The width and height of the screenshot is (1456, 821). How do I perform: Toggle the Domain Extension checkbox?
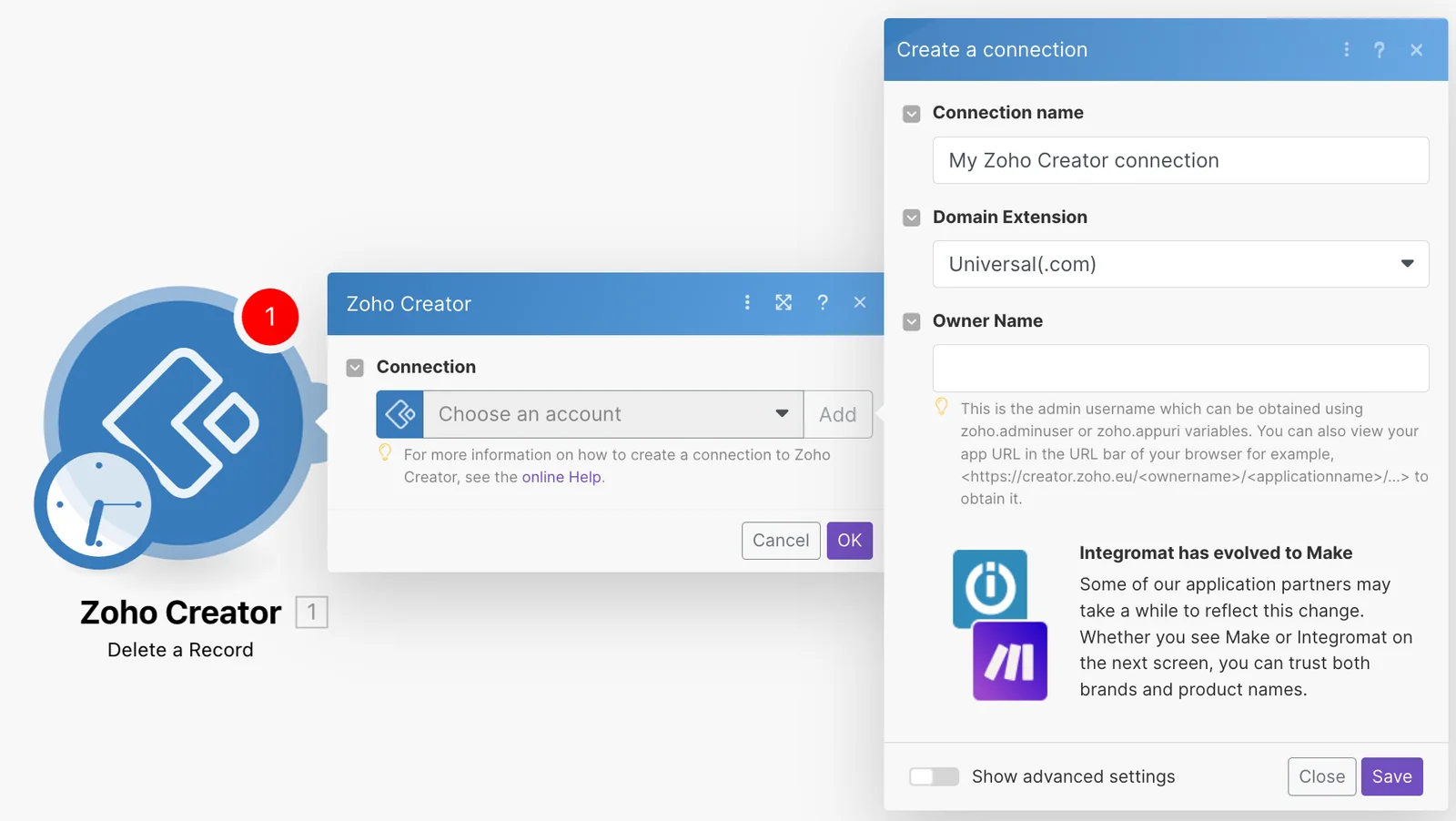(x=911, y=218)
